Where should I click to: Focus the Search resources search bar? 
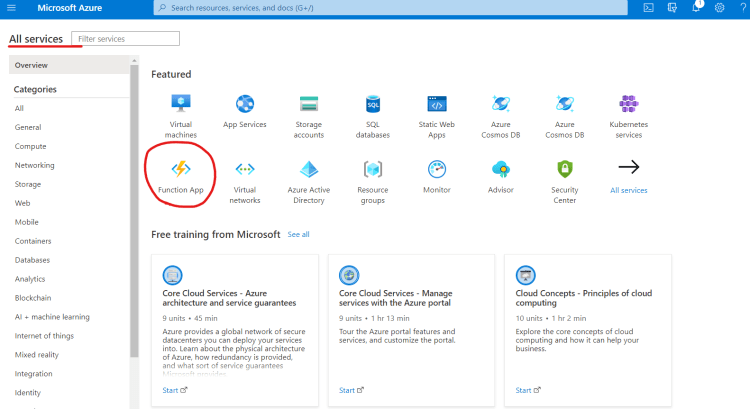pyautogui.click(x=390, y=8)
